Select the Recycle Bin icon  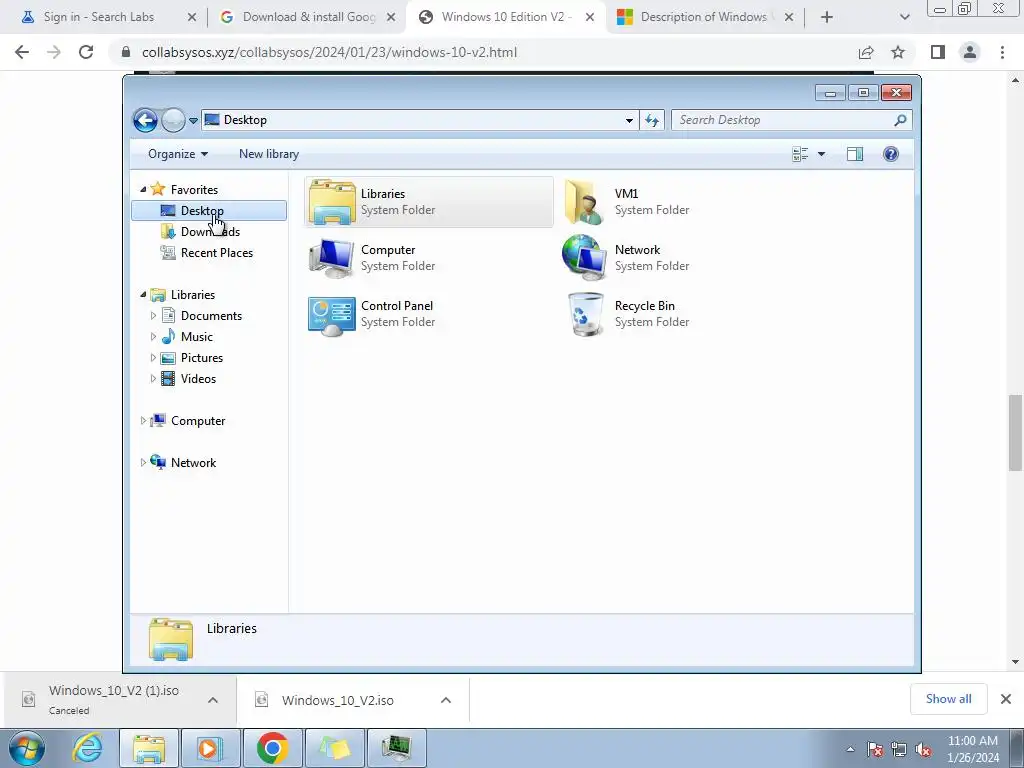point(586,314)
